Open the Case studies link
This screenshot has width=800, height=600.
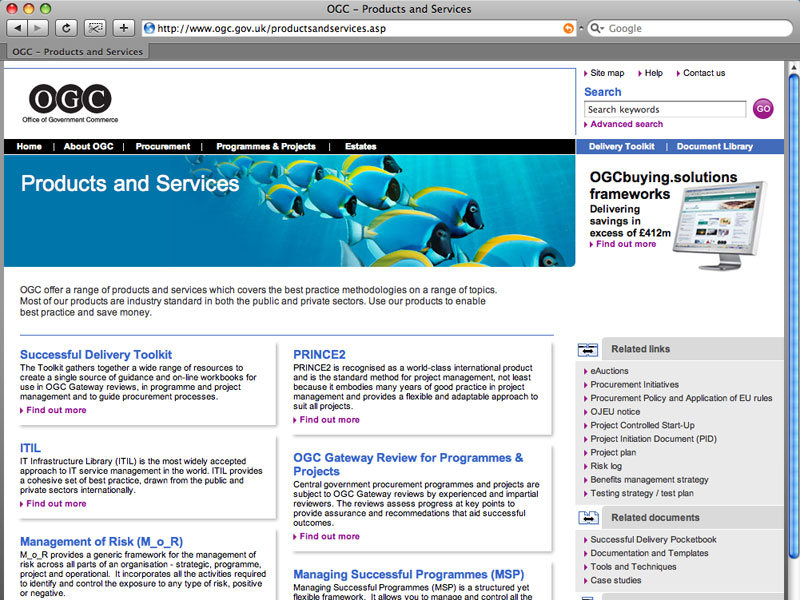point(615,581)
